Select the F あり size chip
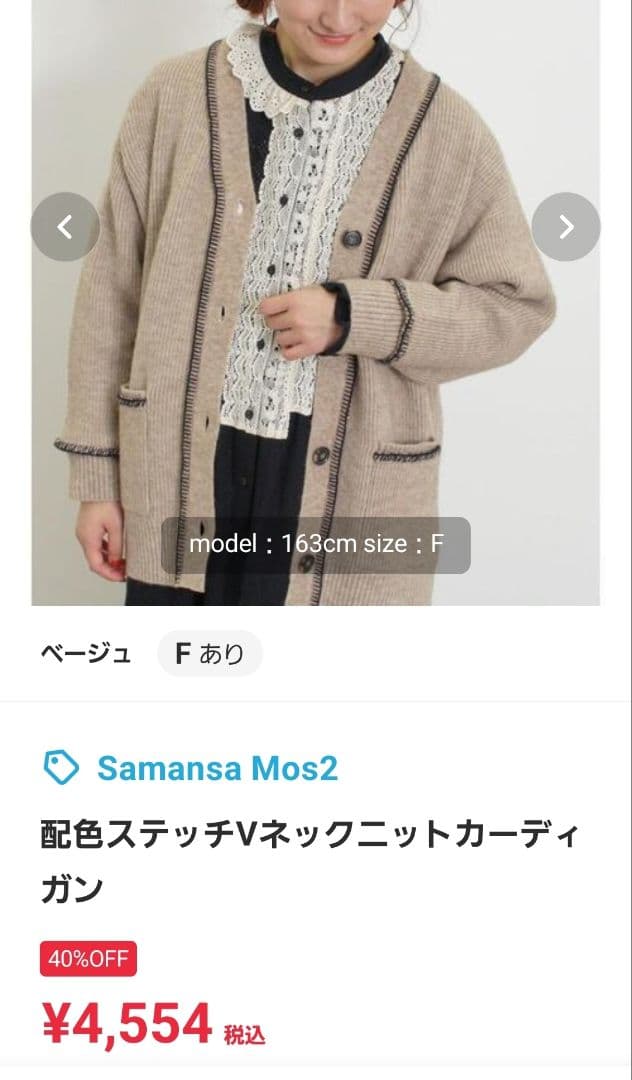632x1080 pixels. pyautogui.click(x=209, y=654)
